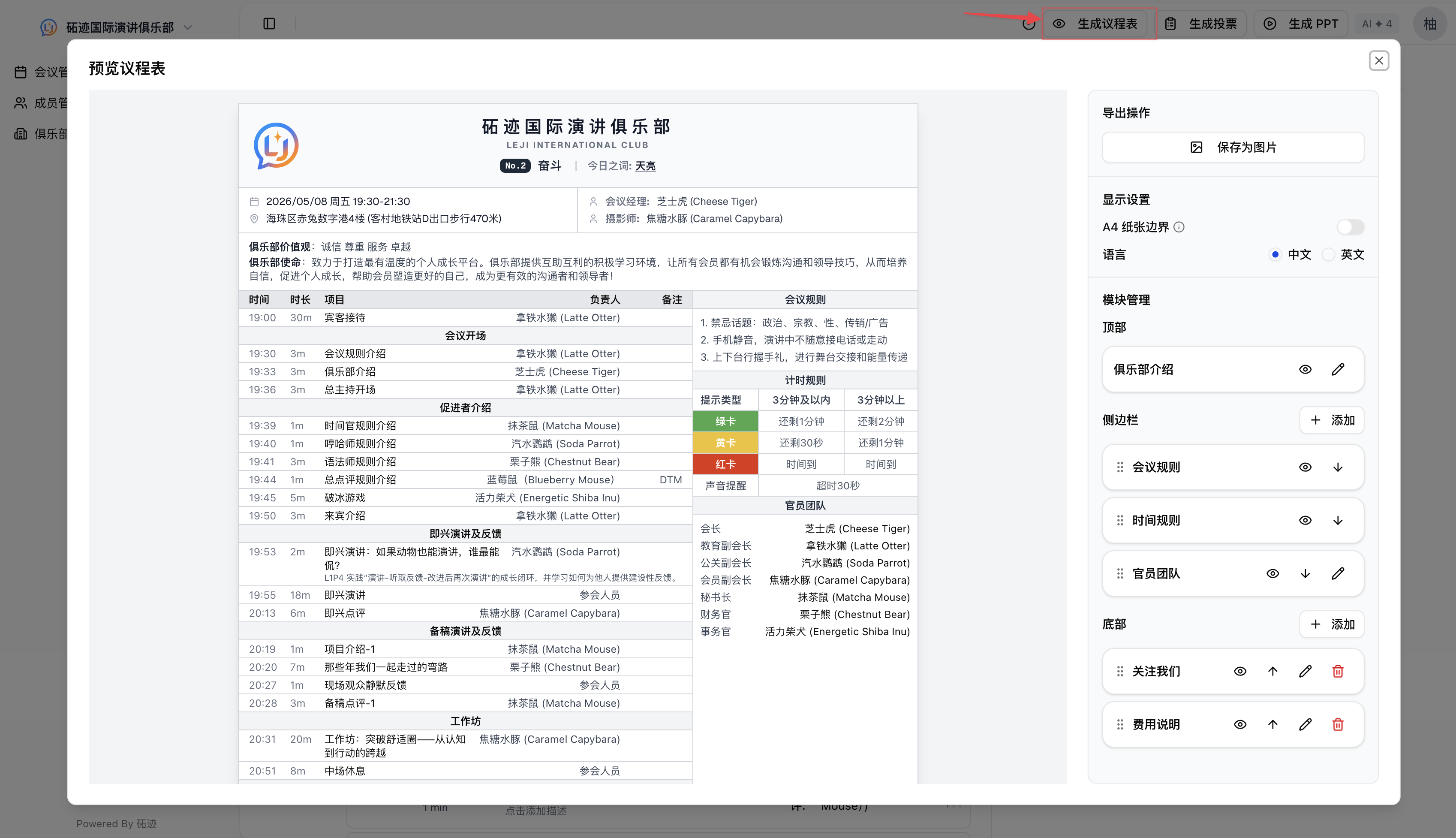This screenshot has width=1456, height=838.
Task: Edit the 费用说明 module
Action: pos(1305,725)
